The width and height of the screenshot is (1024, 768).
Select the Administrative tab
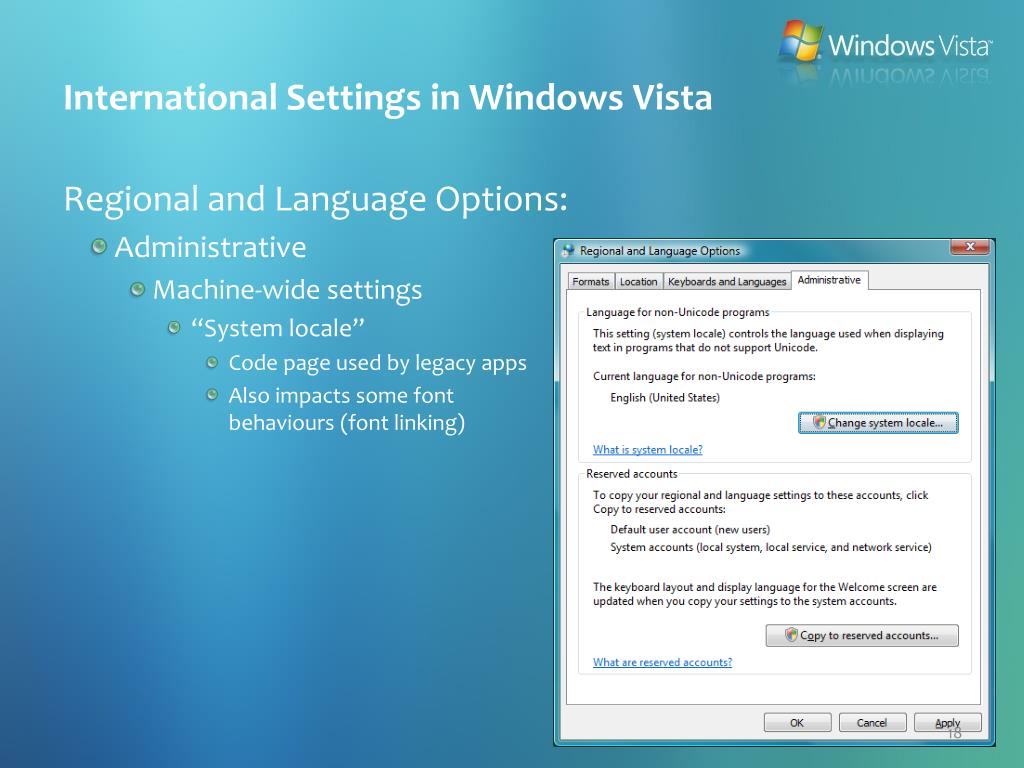point(829,280)
